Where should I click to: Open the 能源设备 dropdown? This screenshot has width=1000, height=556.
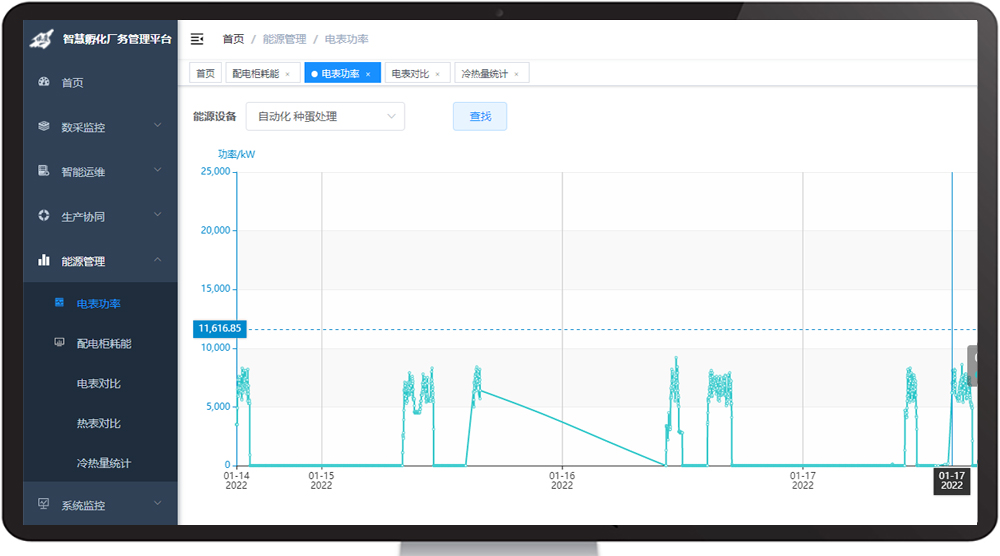(x=325, y=117)
